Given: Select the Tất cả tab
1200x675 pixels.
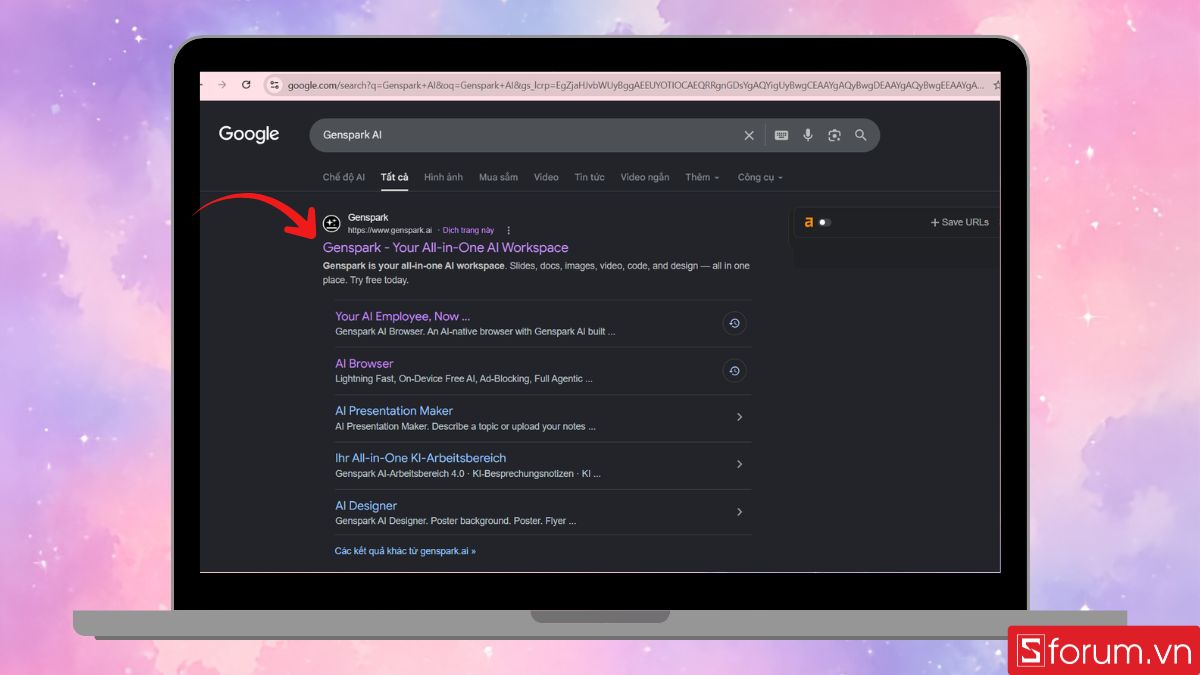Looking at the screenshot, I should point(395,177).
